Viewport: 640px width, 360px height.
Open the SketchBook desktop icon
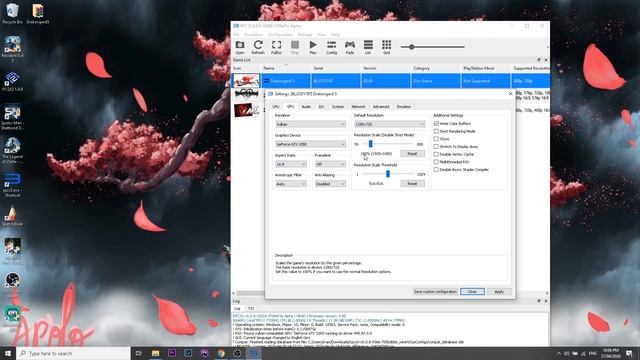12,216
